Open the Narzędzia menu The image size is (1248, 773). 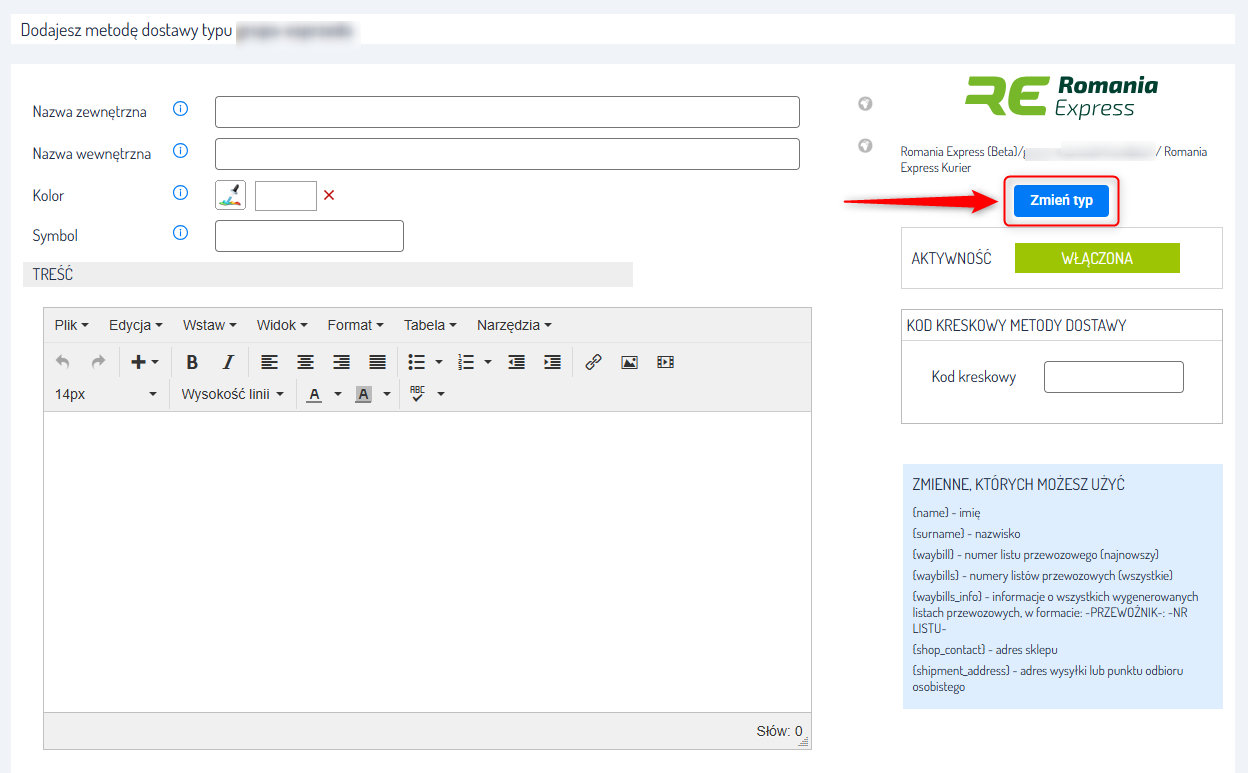(514, 325)
